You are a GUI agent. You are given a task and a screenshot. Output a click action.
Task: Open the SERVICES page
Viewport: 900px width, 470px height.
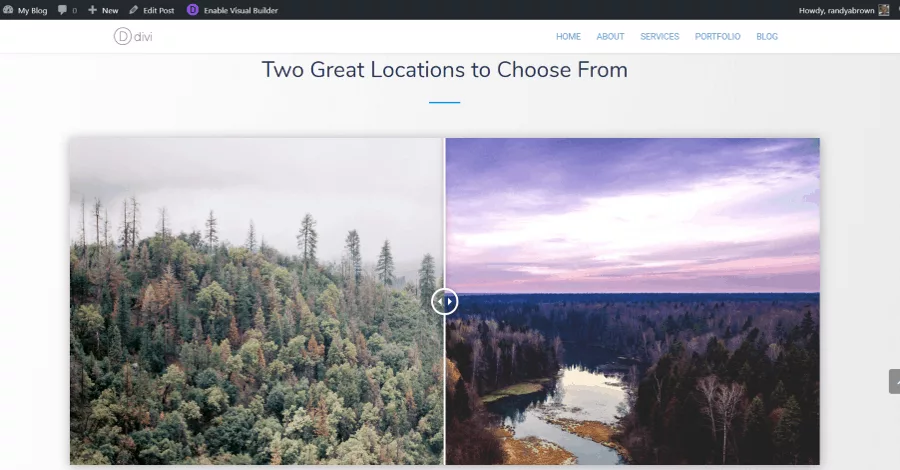[660, 36]
